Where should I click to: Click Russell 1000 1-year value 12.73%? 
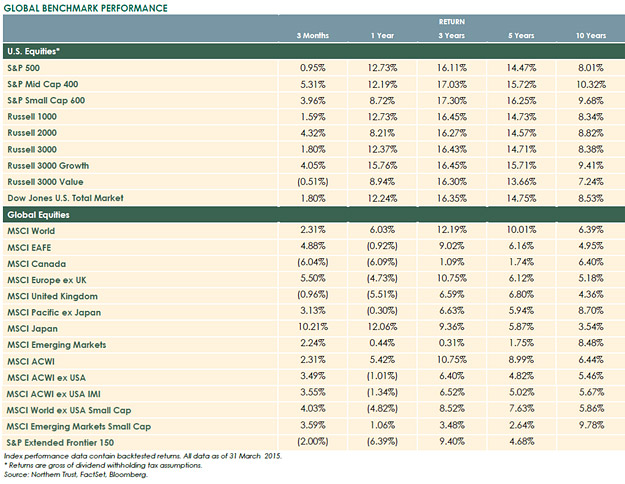(x=382, y=117)
